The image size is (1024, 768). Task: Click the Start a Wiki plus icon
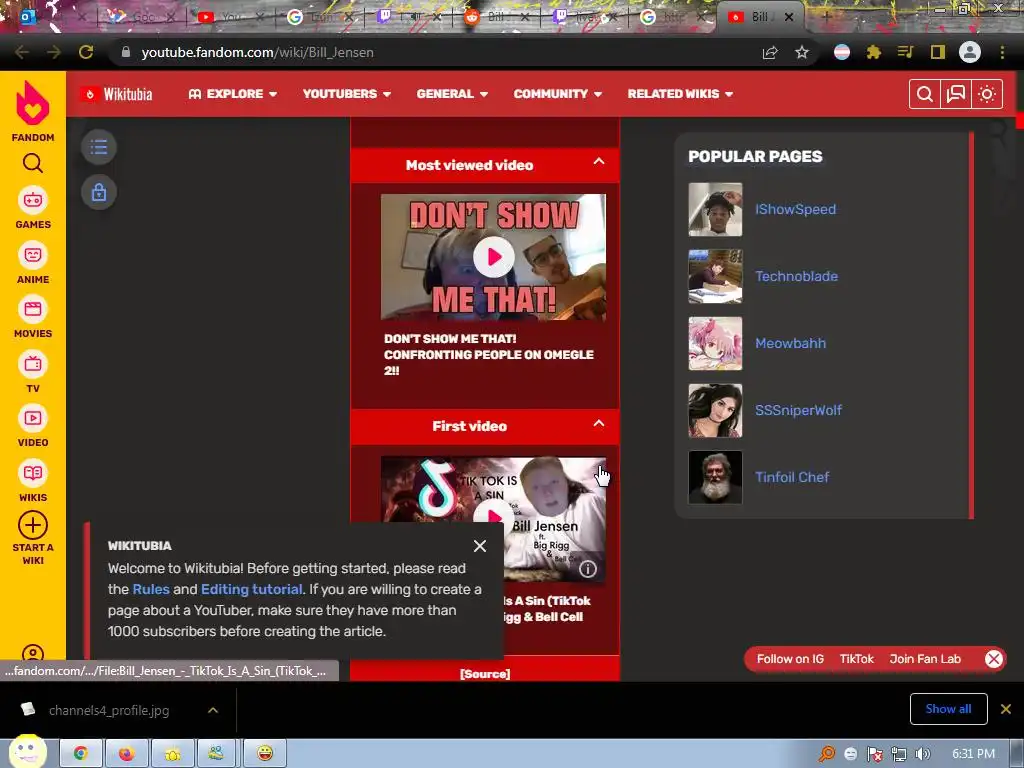pos(33,525)
